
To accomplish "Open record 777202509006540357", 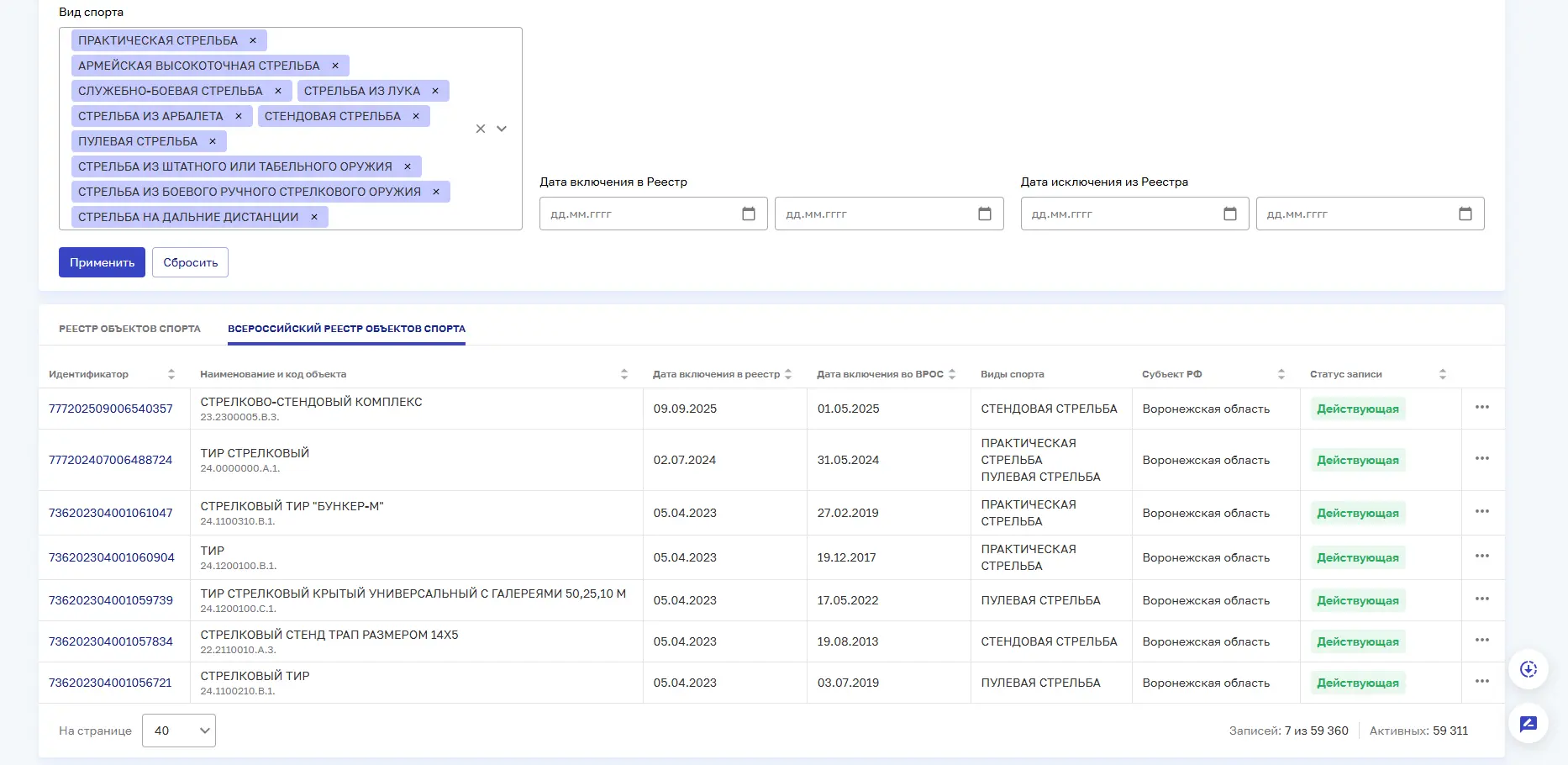I will point(111,409).
